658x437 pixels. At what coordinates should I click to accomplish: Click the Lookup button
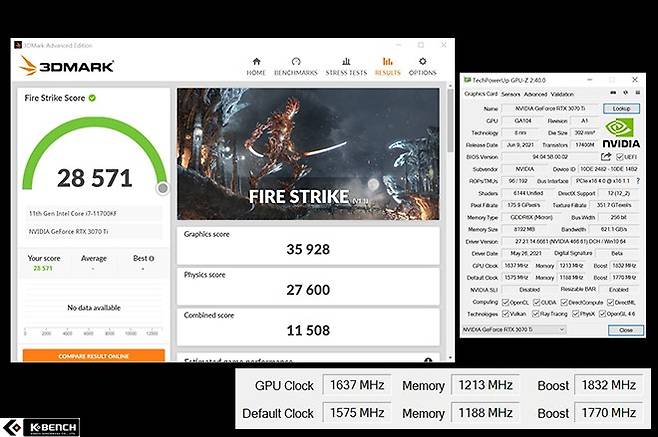point(621,108)
